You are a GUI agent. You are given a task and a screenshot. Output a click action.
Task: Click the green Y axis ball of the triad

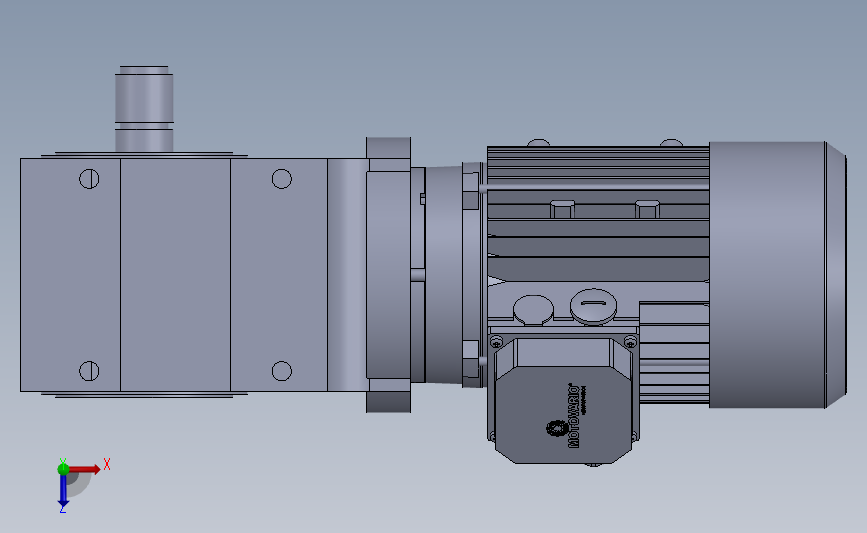pos(63,469)
